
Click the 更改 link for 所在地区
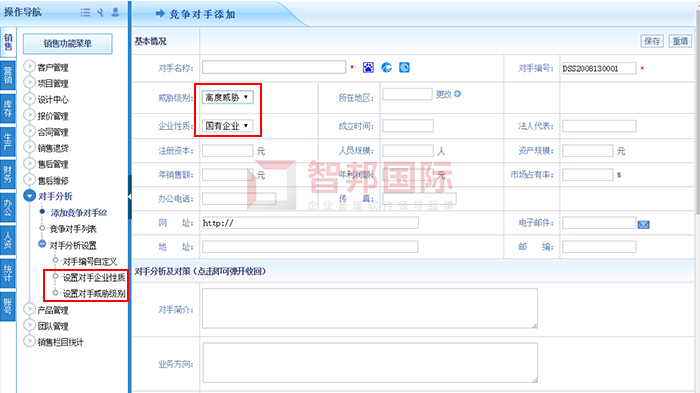point(444,94)
